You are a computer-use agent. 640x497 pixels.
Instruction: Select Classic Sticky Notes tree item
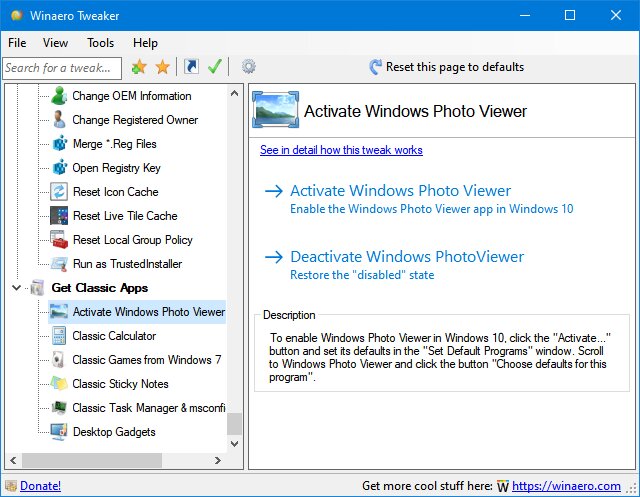(120, 384)
